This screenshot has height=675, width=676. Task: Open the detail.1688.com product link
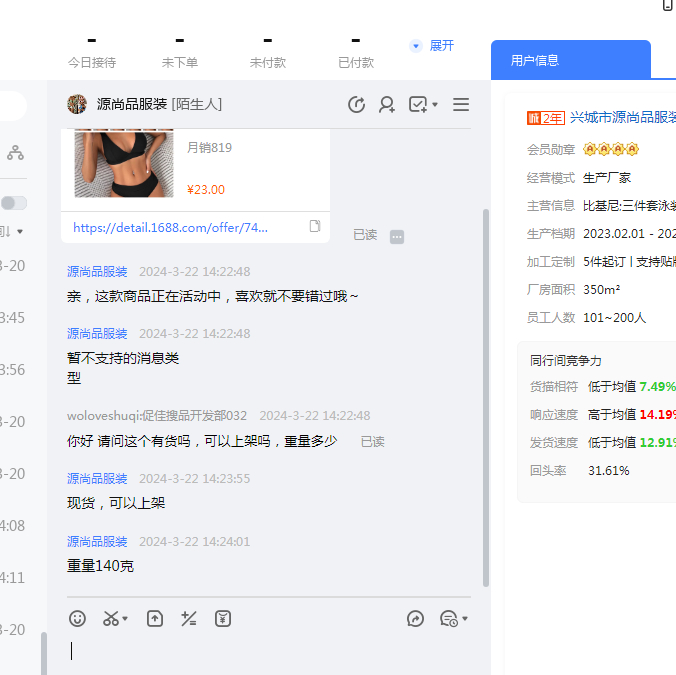pyautogui.click(x=171, y=227)
